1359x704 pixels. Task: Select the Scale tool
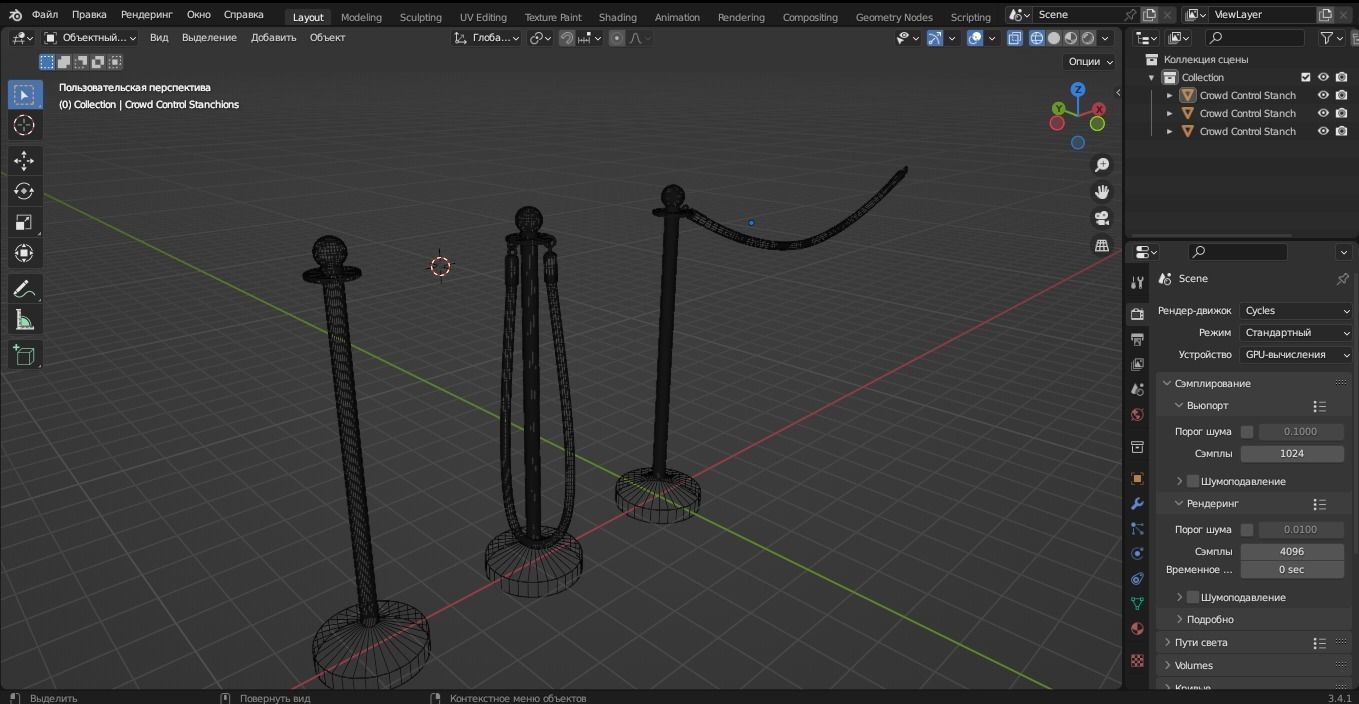[25, 222]
